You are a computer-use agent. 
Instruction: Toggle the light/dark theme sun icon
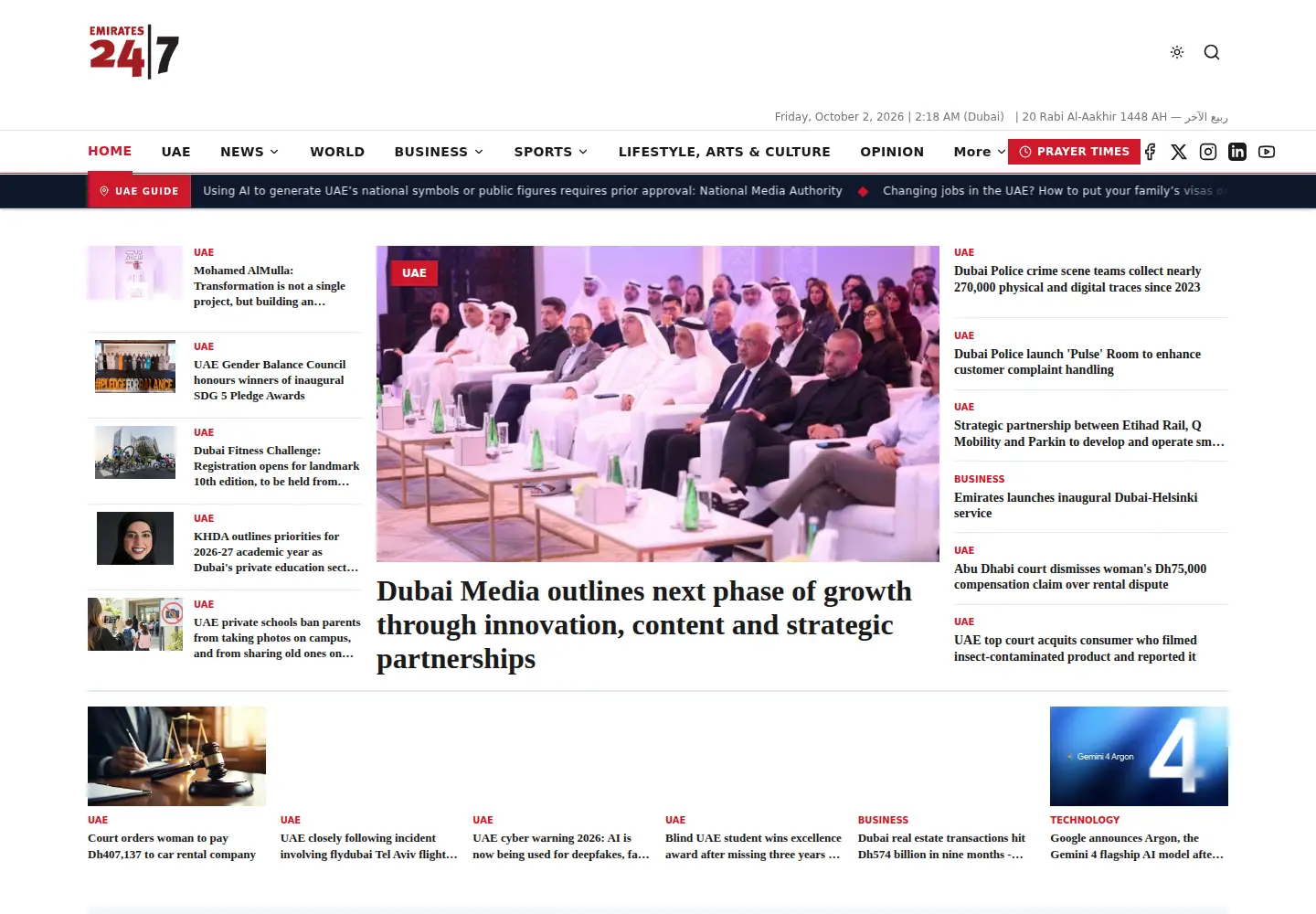[1177, 52]
